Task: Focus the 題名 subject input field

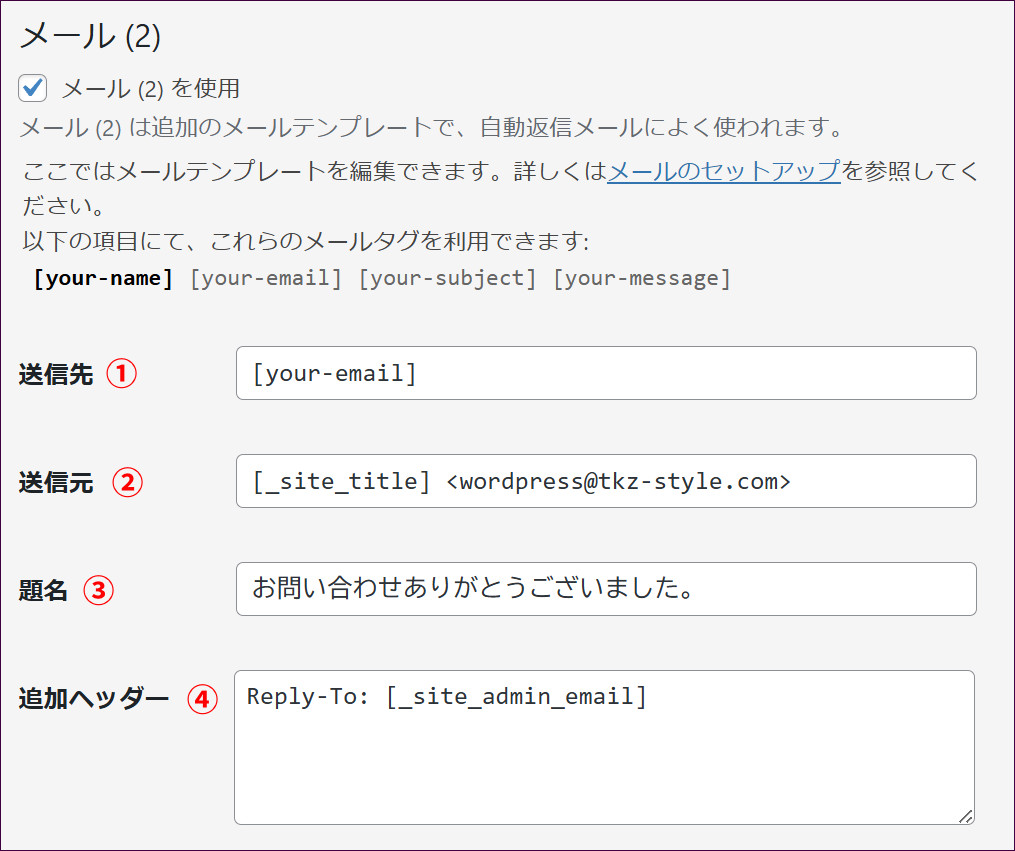Action: point(605,589)
